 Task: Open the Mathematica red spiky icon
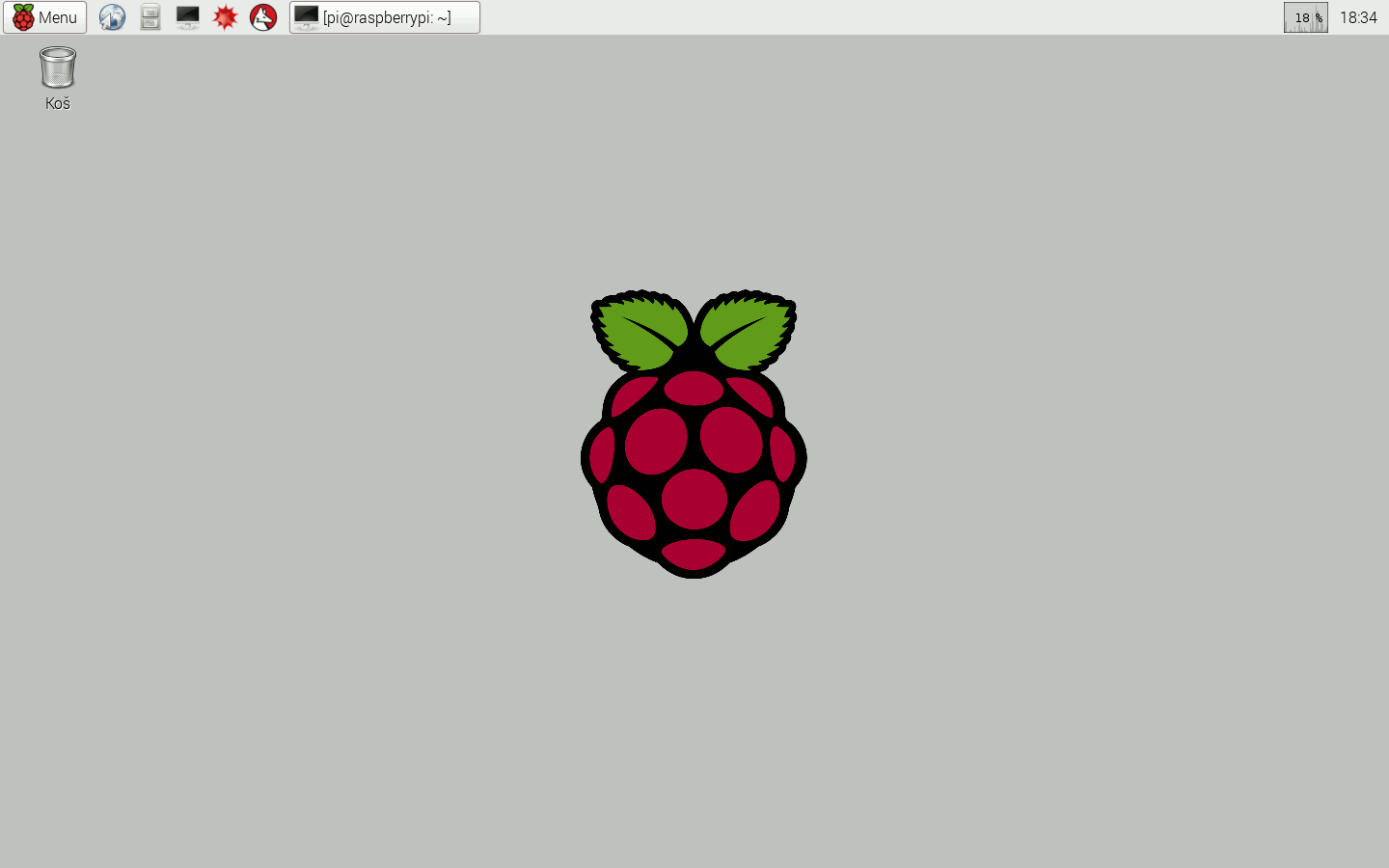[226, 17]
